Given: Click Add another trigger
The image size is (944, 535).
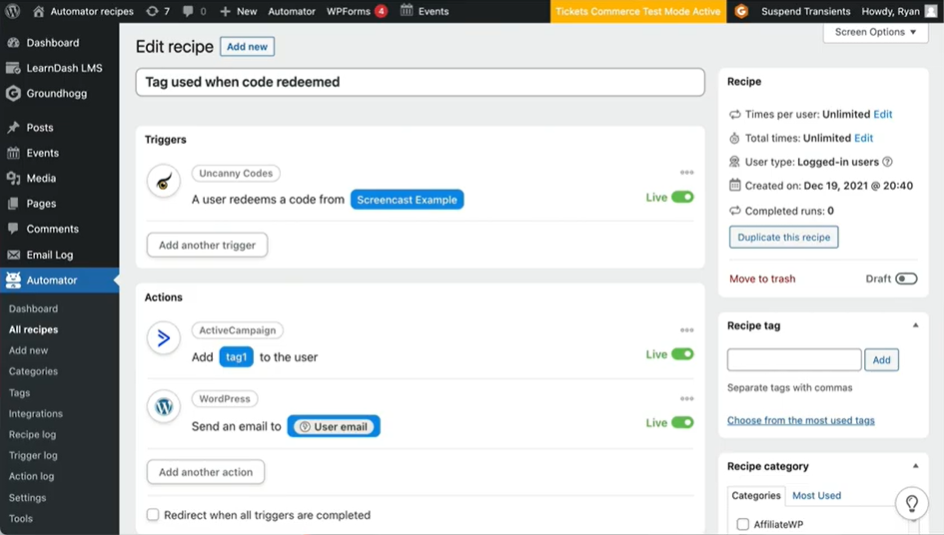Looking at the screenshot, I should click(x=207, y=245).
